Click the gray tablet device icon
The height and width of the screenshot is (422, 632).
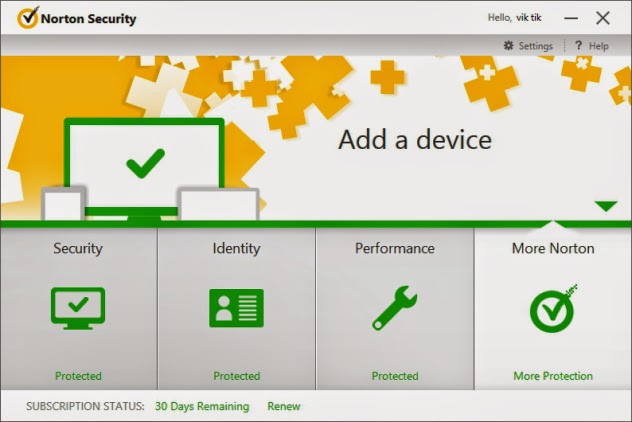tap(218, 204)
